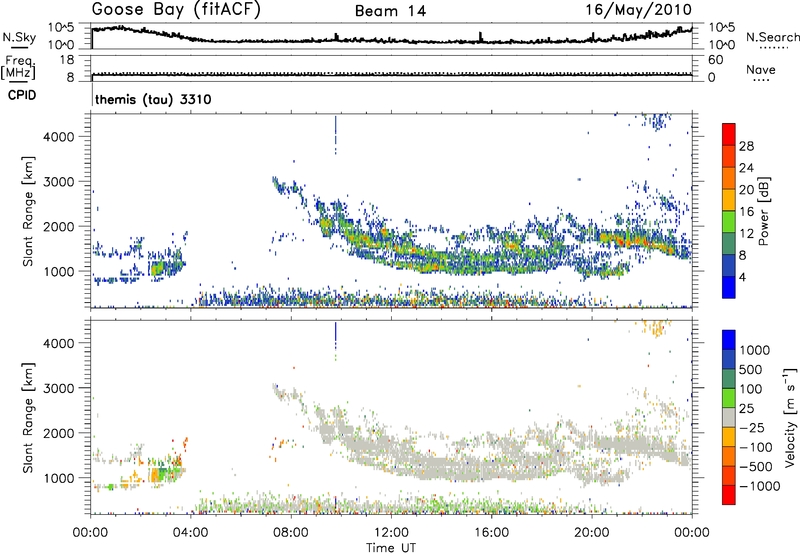Click the 'CPID' label
The width and height of the screenshot is (800, 554).
point(22,95)
